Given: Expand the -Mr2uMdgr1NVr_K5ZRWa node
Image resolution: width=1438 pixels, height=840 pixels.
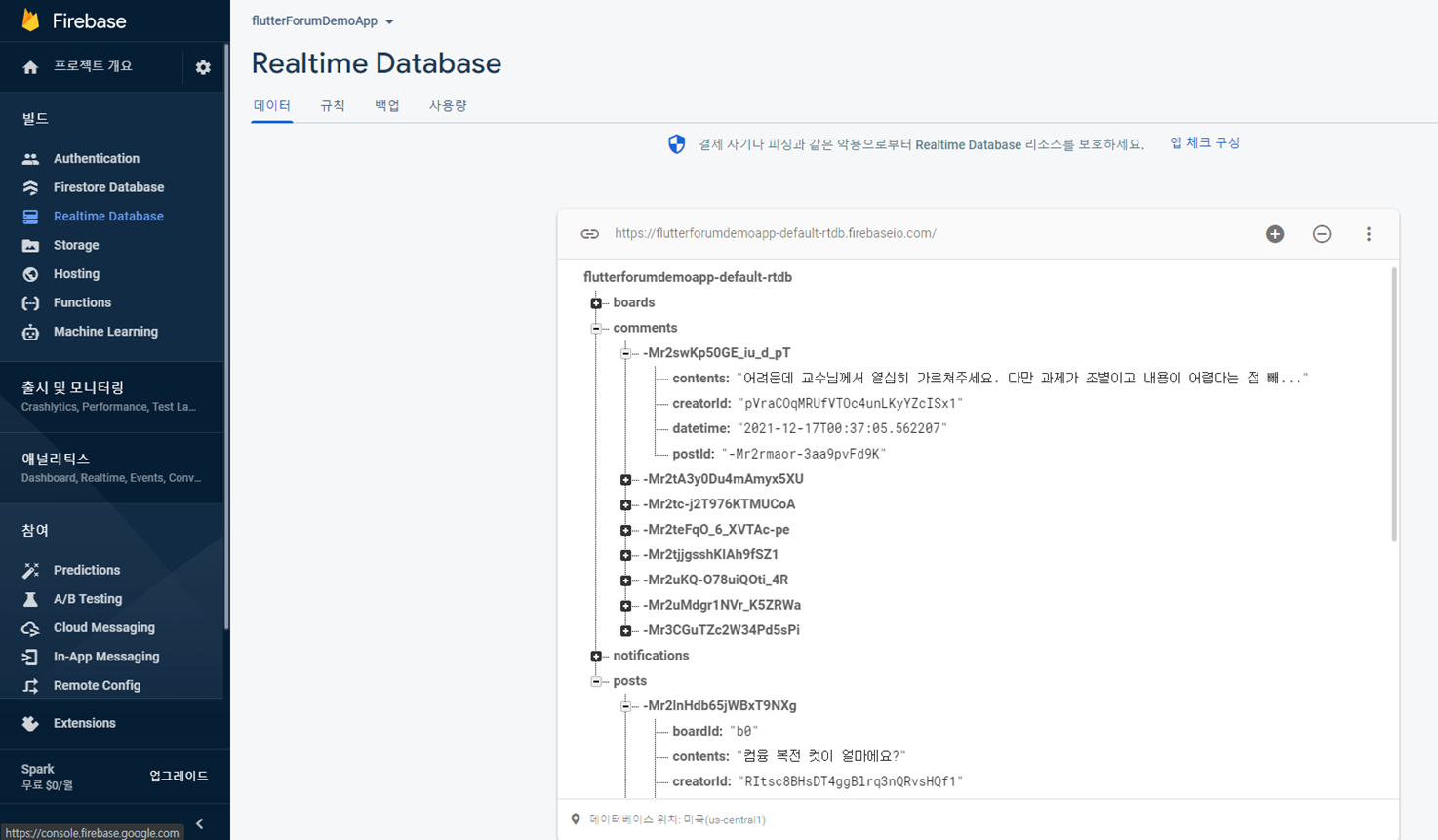Looking at the screenshot, I should click(625, 606).
